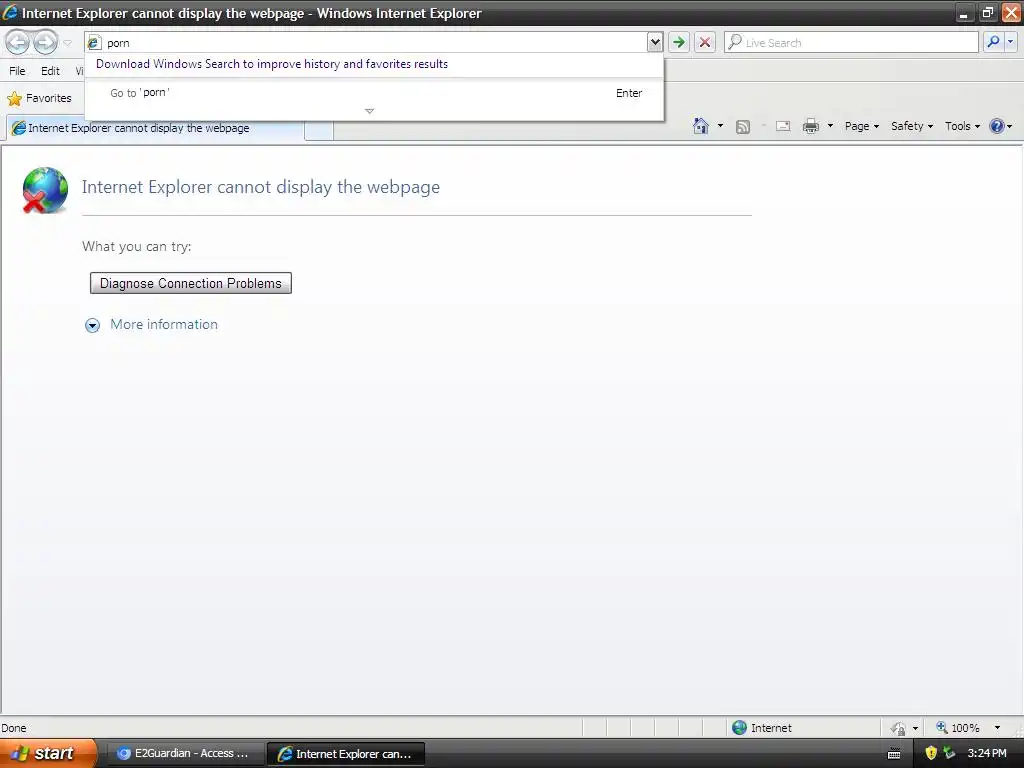Open recent pages dropdown beside Forward
1024x768 pixels.
[67, 43]
